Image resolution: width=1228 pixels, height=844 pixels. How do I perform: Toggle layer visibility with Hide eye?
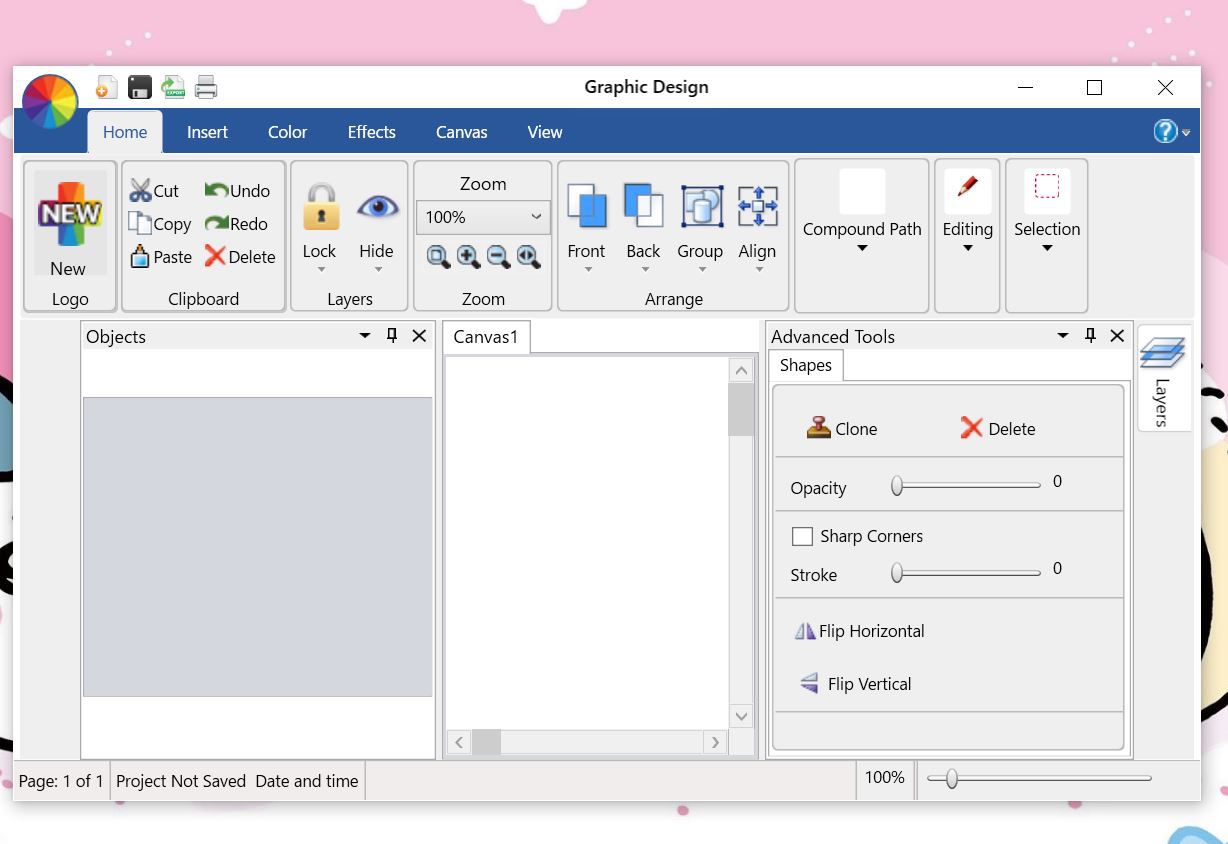(377, 207)
